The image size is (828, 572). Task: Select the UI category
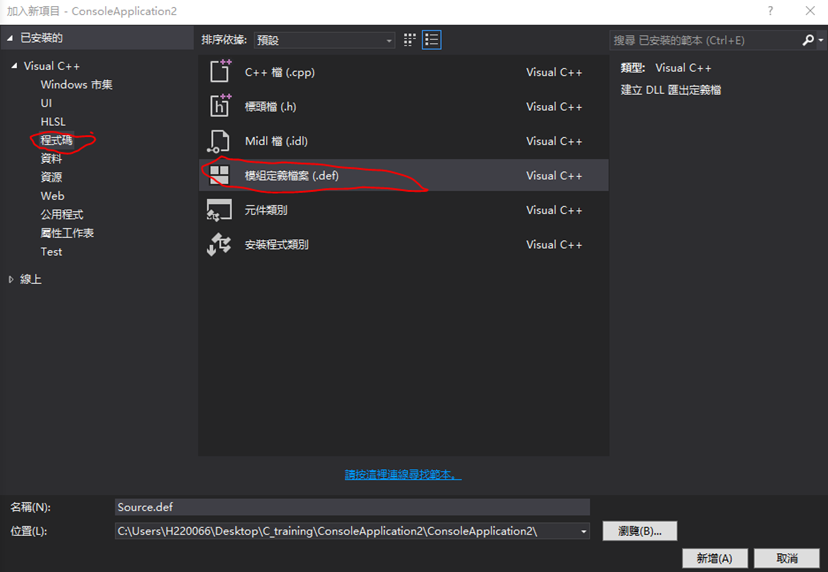46,103
